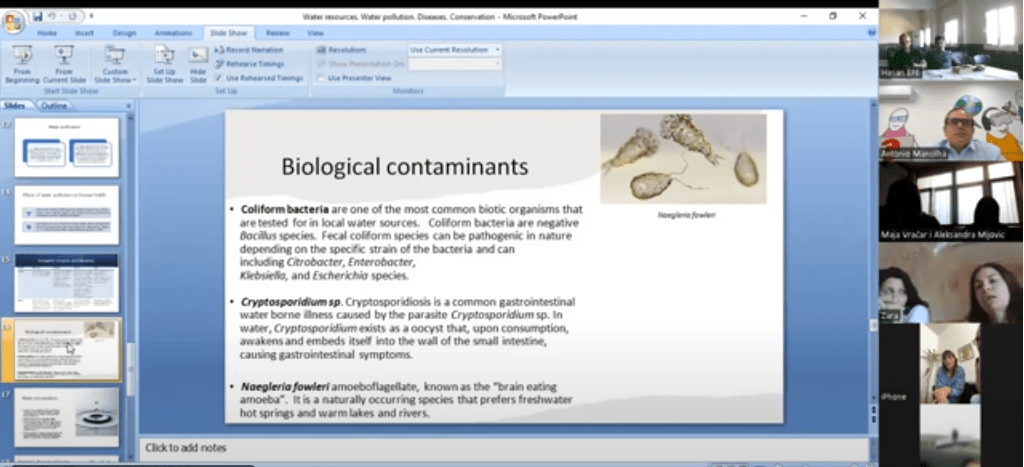
Task: Open Customize Quick Access Toolbar dropdown
Action: [91, 17]
